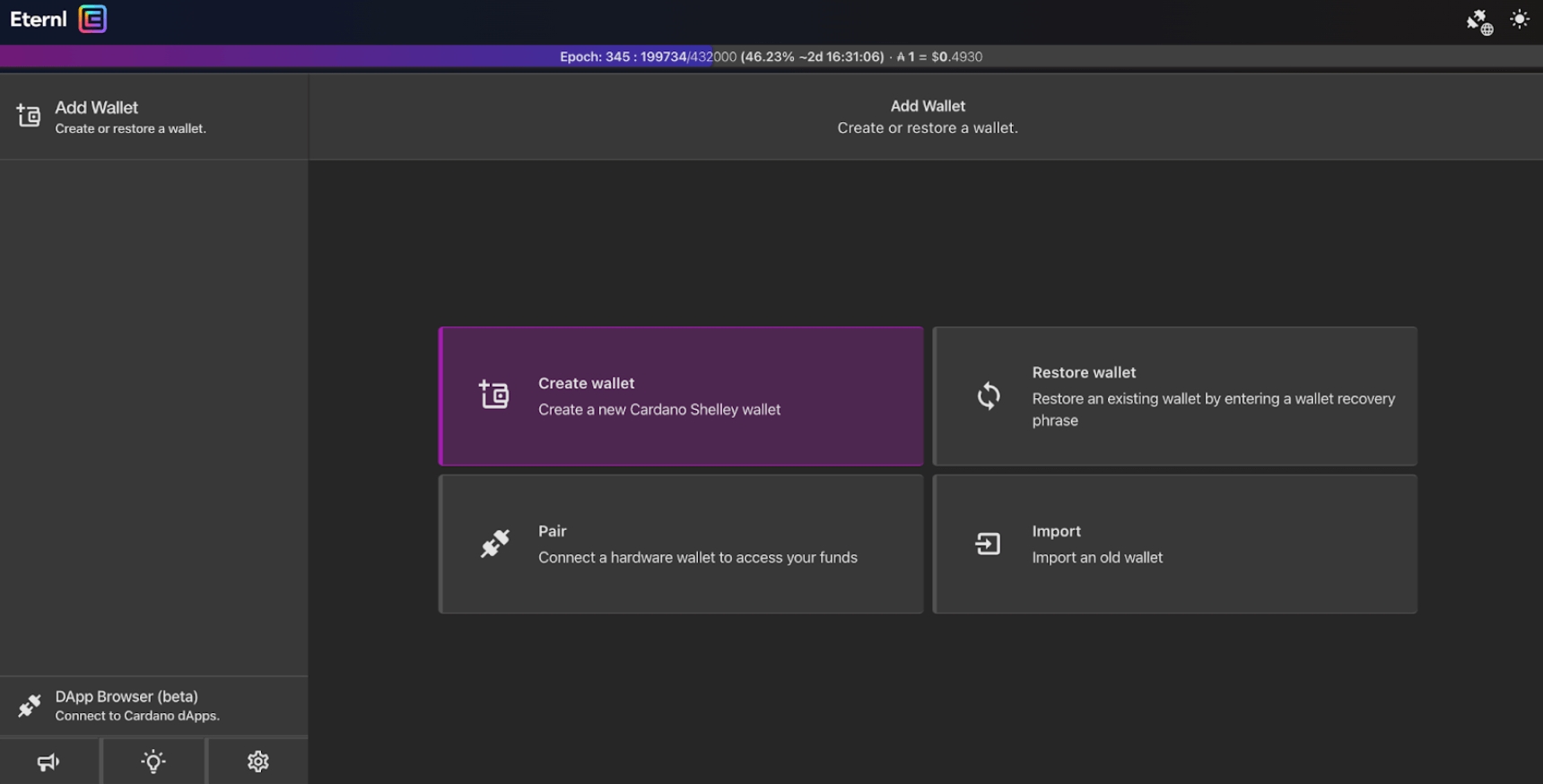Click the Import arrow-box icon

coord(988,544)
